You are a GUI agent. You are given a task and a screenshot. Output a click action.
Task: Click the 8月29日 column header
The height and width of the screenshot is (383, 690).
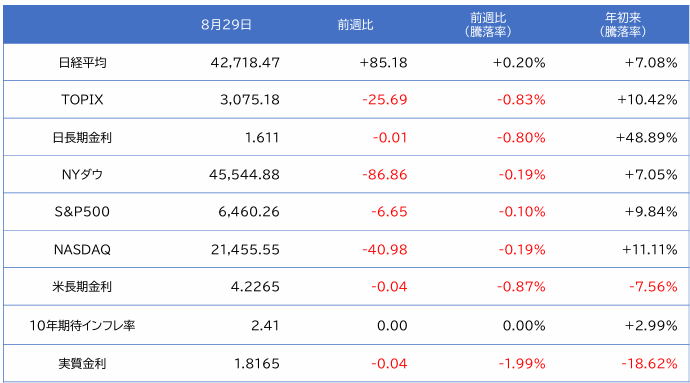(x=226, y=25)
